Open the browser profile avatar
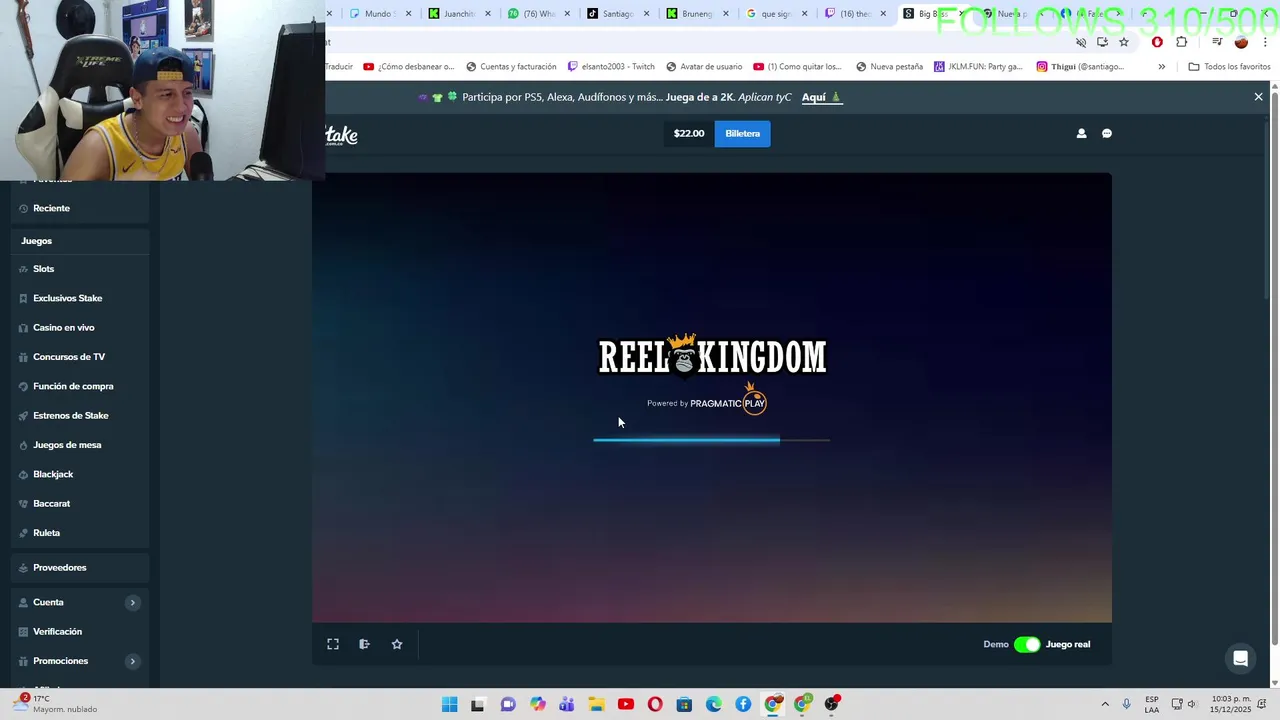Image resolution: width=1280 pixels, height=720 pixels. point(1241,42)
